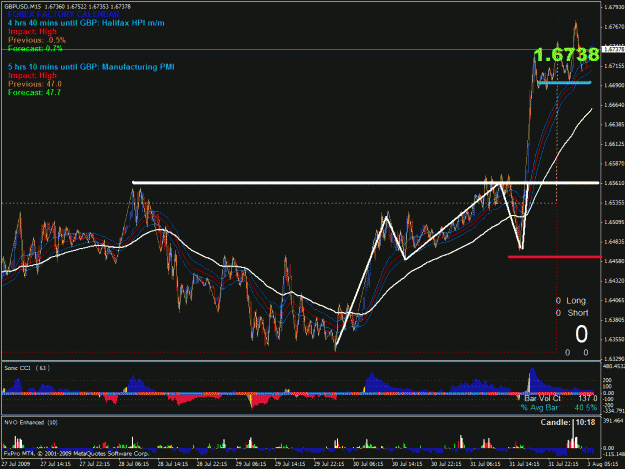
Task: Click the 391.464 NVO scale value
Action: 614,421
